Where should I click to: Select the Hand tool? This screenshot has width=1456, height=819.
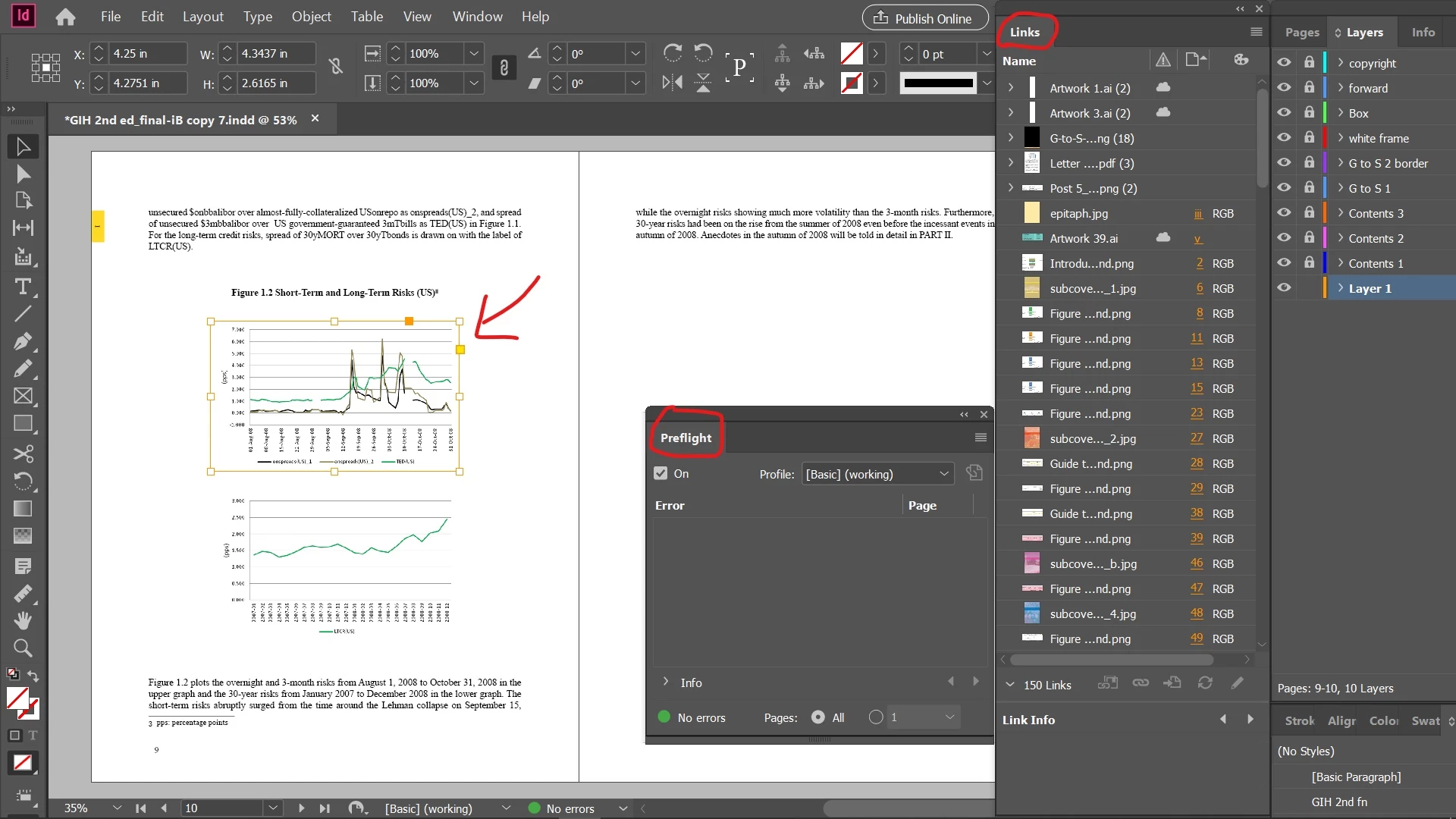[23, 621]
